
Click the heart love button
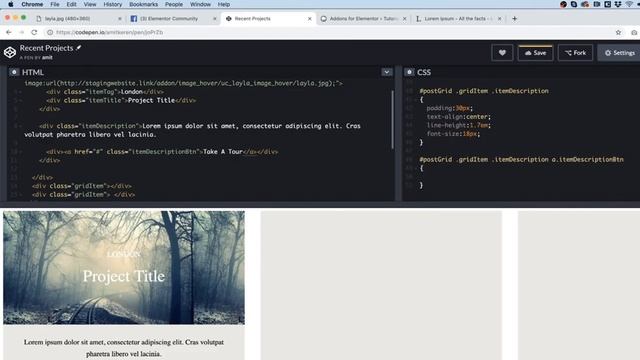point(502,53)
